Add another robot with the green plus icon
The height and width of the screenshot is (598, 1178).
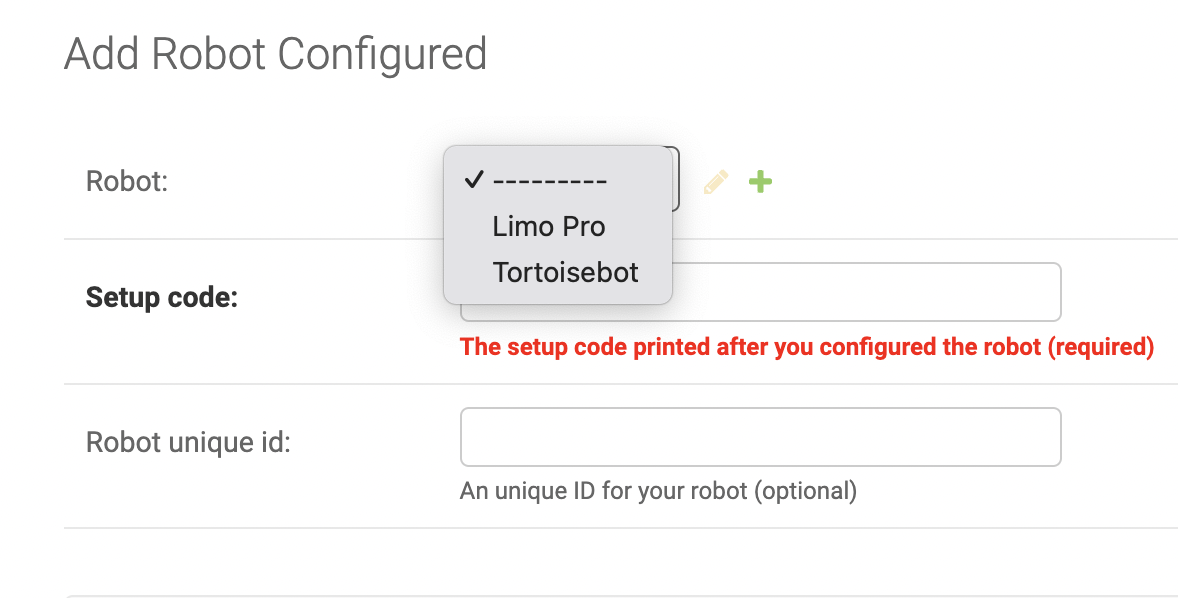(760, 182)
